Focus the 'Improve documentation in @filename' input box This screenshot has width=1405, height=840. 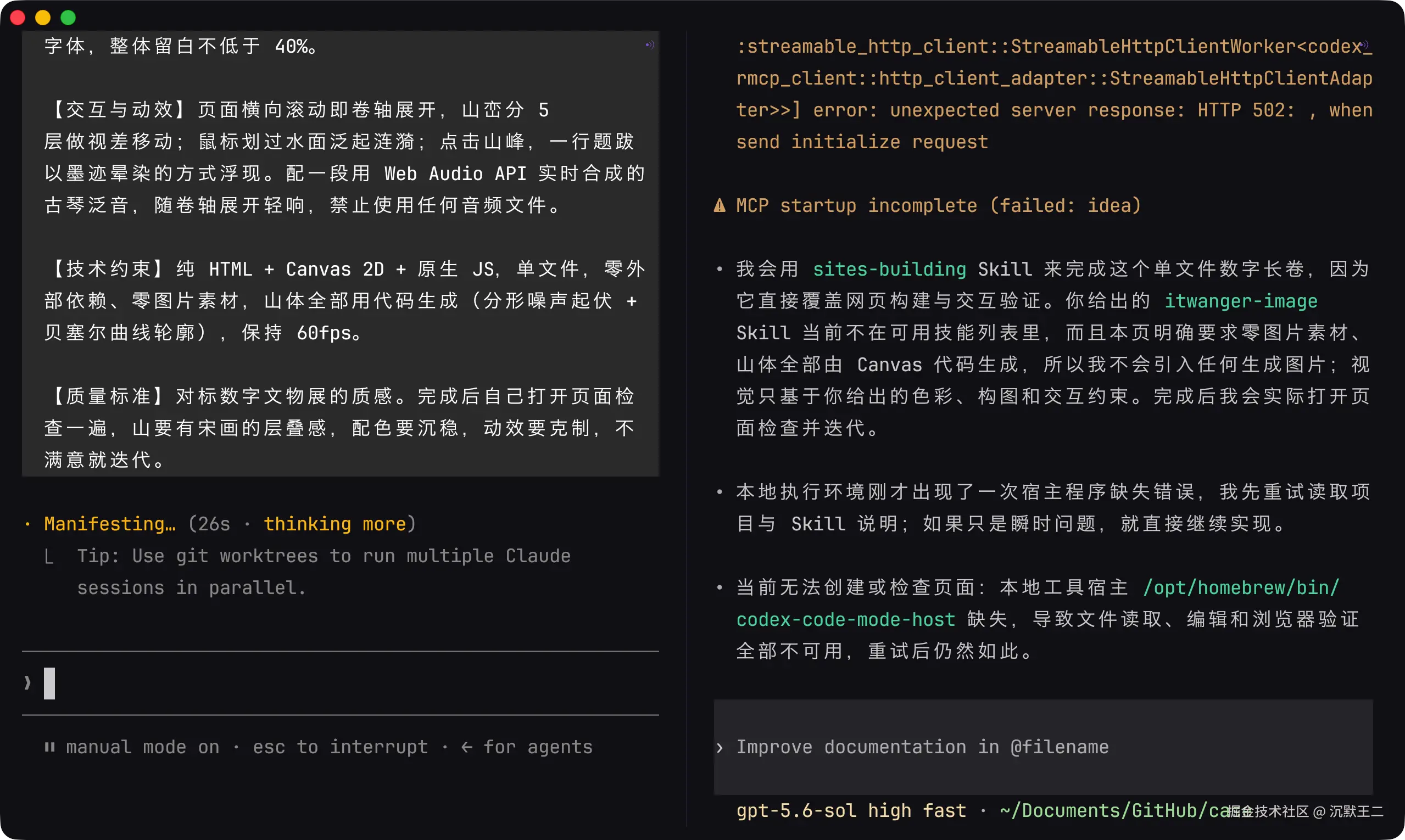(1043, 747)
